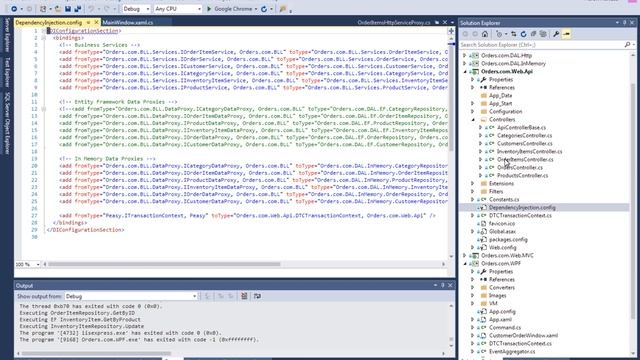Click the Search Solution Explorer input field
Viewport: 640px width, 360px height.
pos(541,44)
